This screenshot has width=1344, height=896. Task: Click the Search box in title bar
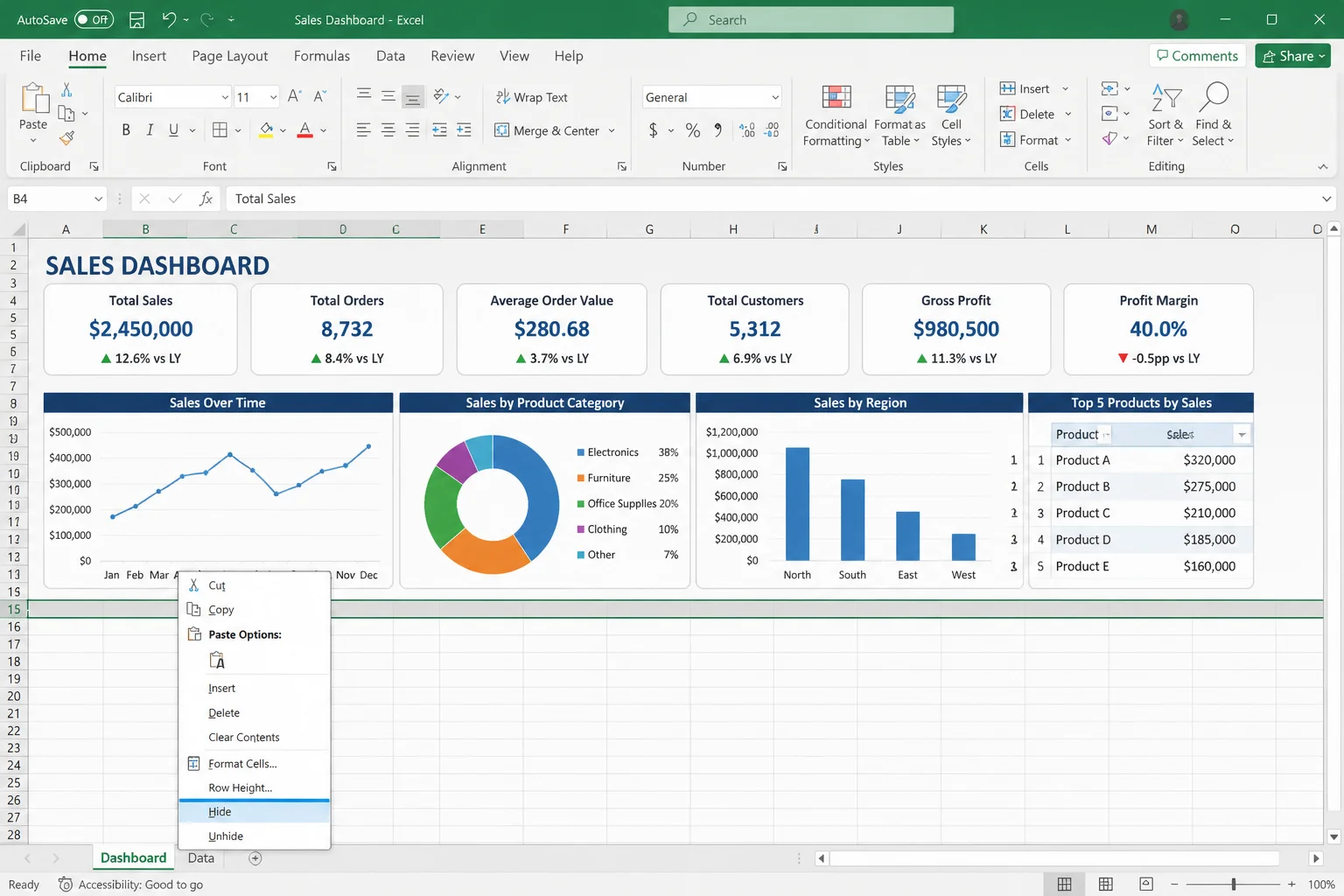coord(811,19)
